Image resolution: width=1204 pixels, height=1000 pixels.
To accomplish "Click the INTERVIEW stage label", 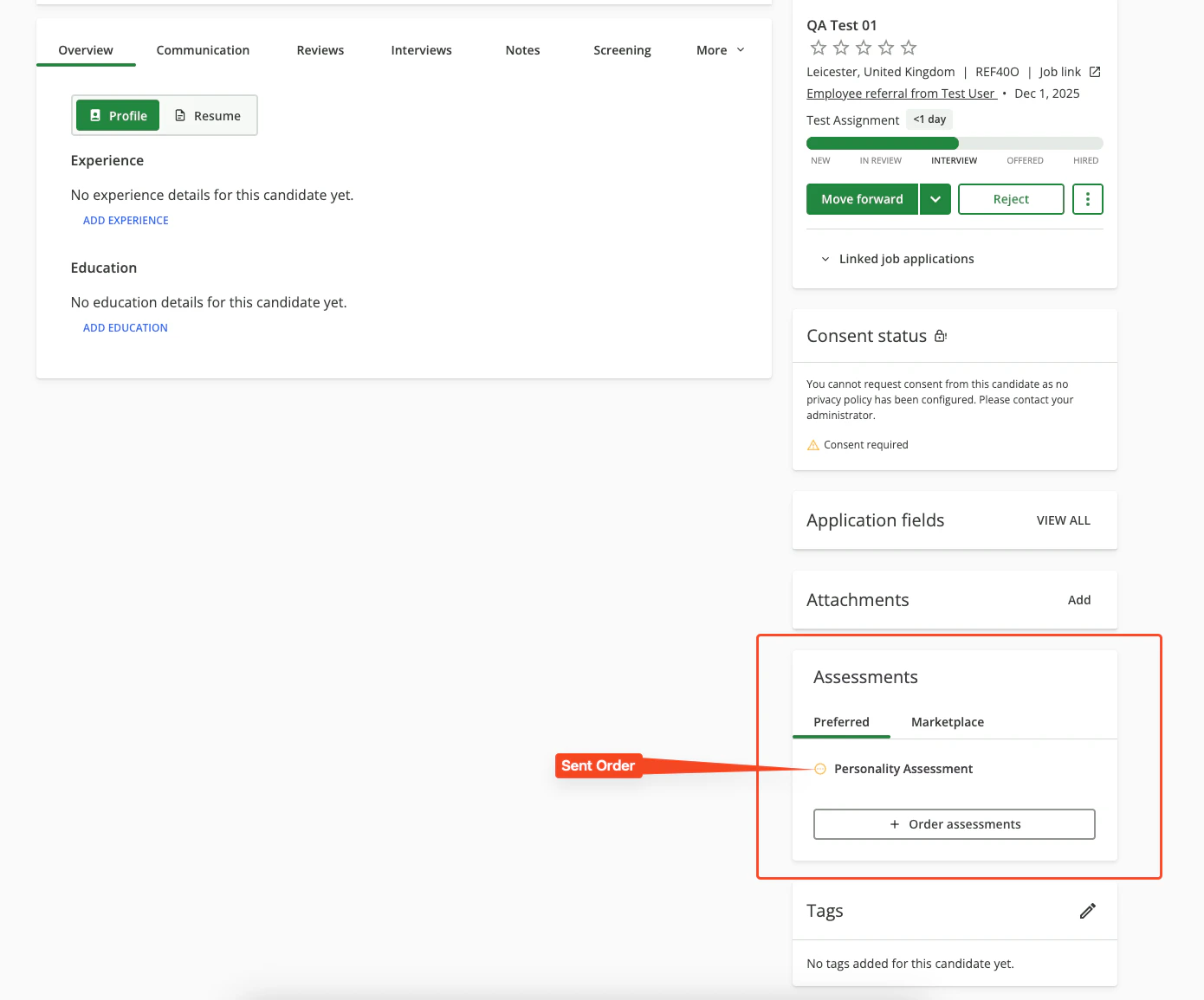I will (955, 161).
